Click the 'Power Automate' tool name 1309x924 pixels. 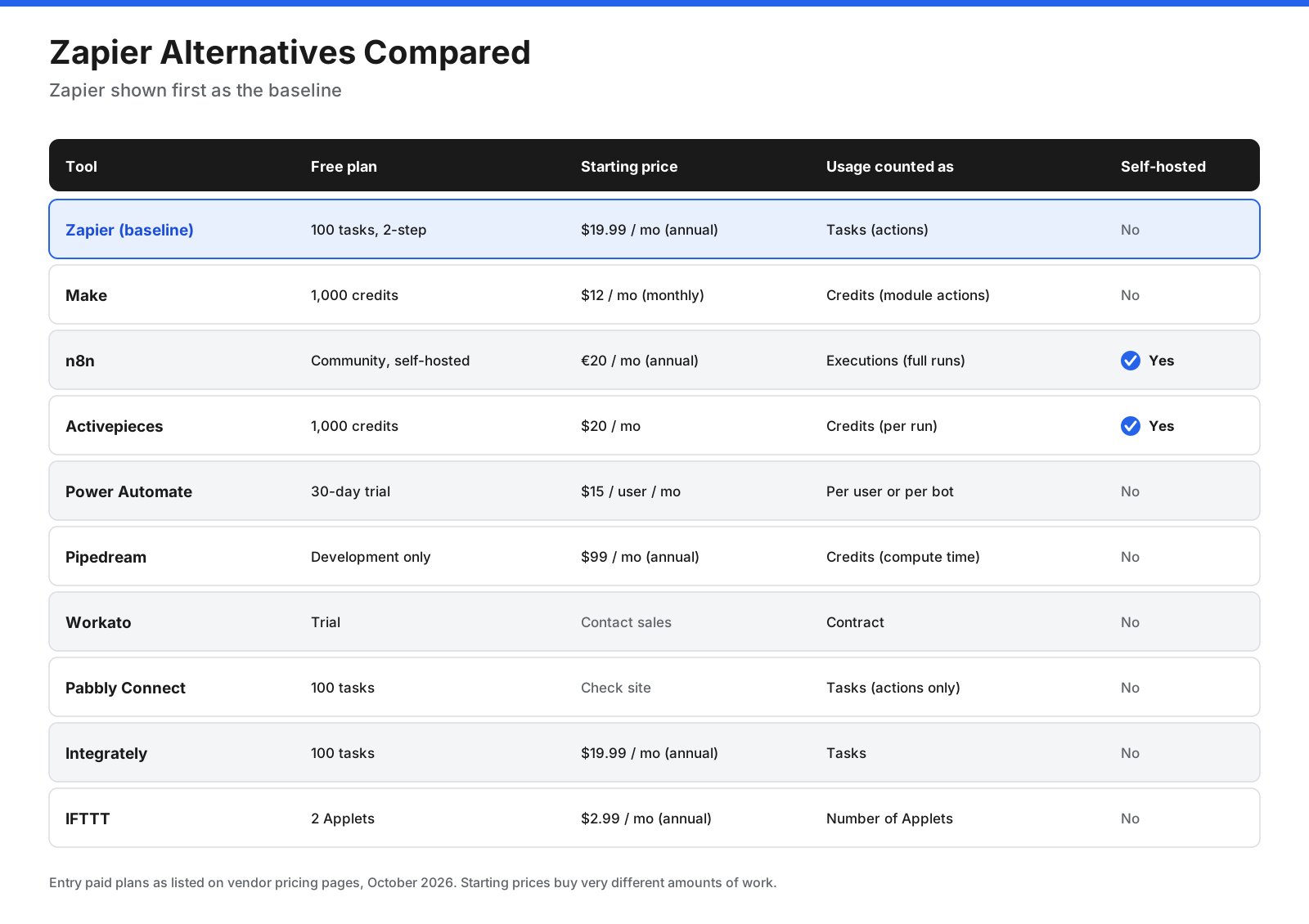(128, 491)
